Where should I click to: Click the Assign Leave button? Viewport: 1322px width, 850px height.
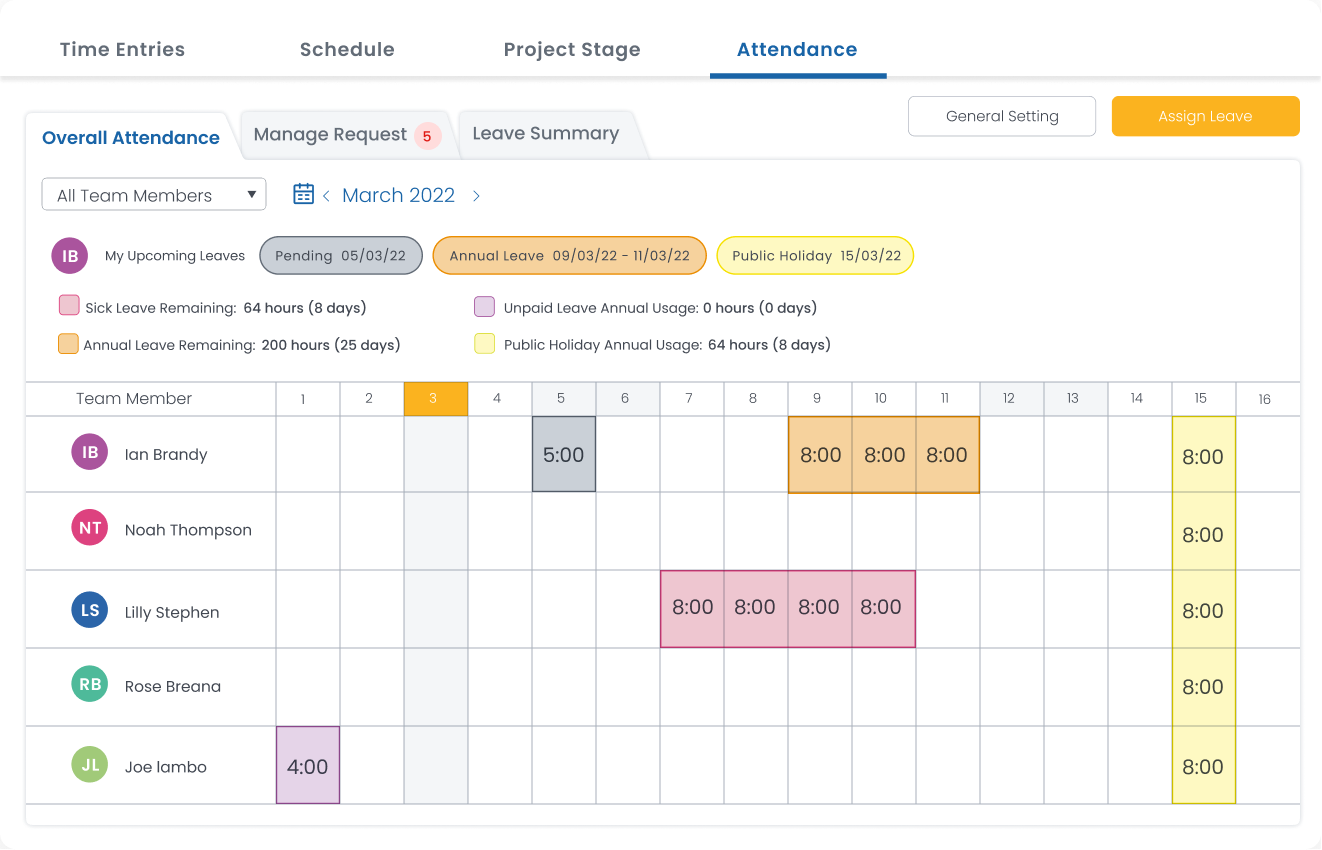click(1205, 116)
